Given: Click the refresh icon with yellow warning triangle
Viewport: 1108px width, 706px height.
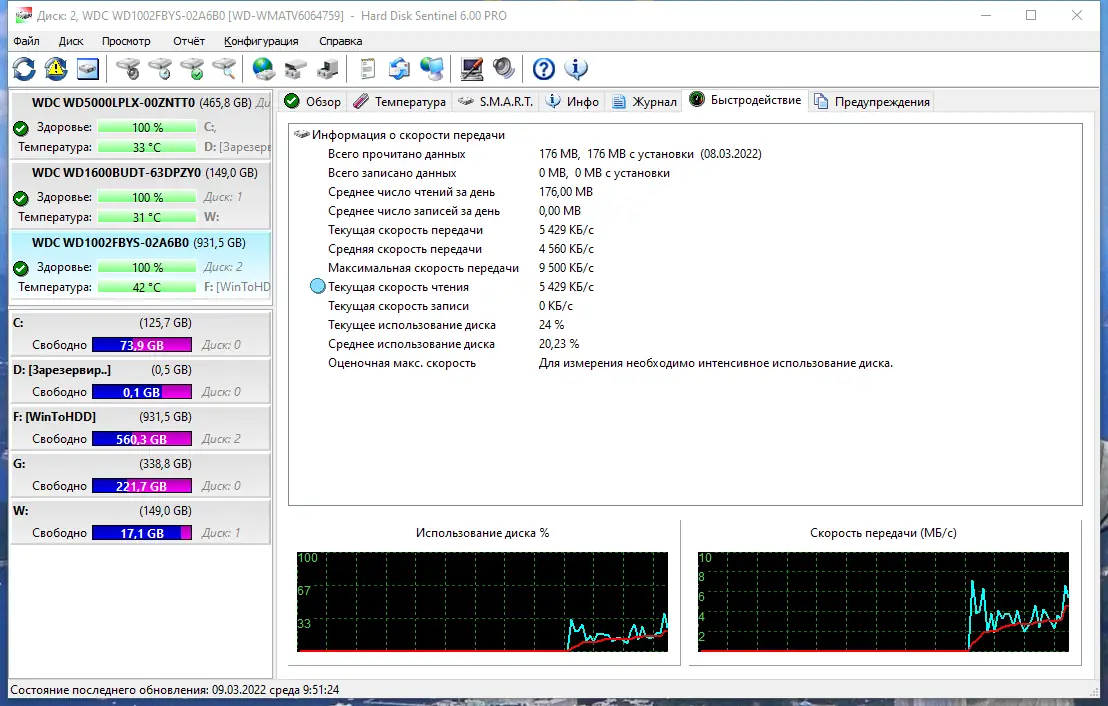Looking at the screenshot, I should [56, 69].
